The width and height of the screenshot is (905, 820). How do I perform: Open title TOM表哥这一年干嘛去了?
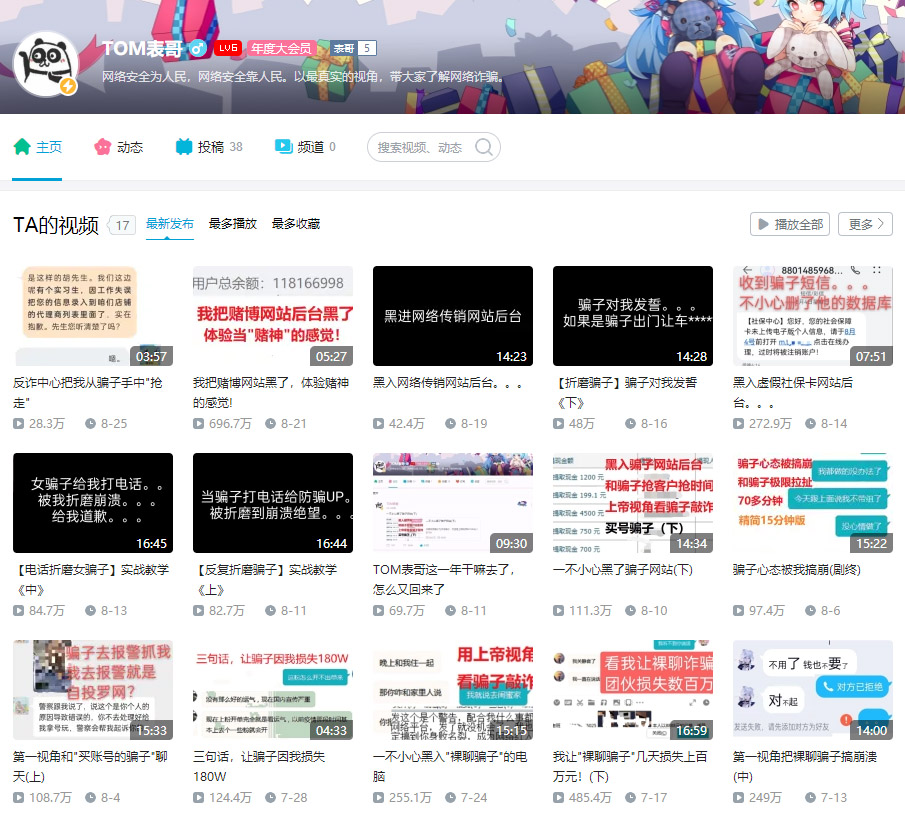coord(444,579)
